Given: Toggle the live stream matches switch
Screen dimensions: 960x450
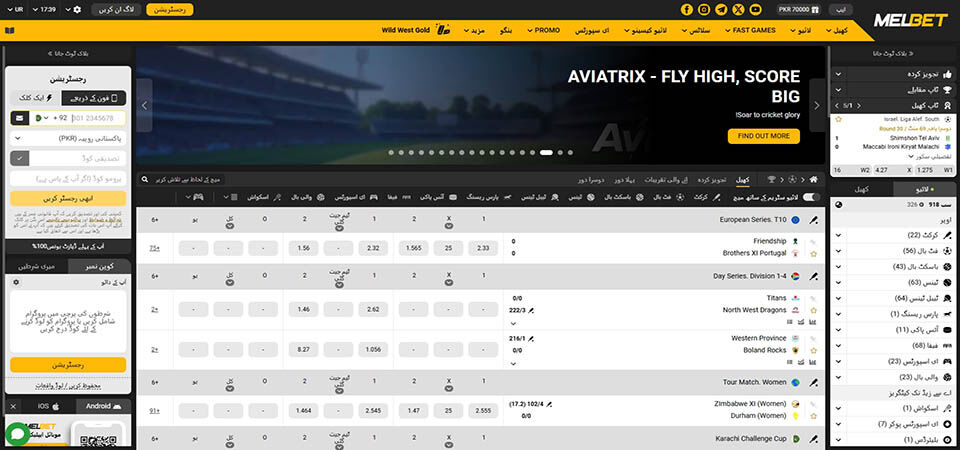Looking at the screenshot, I should coord(811,197).
